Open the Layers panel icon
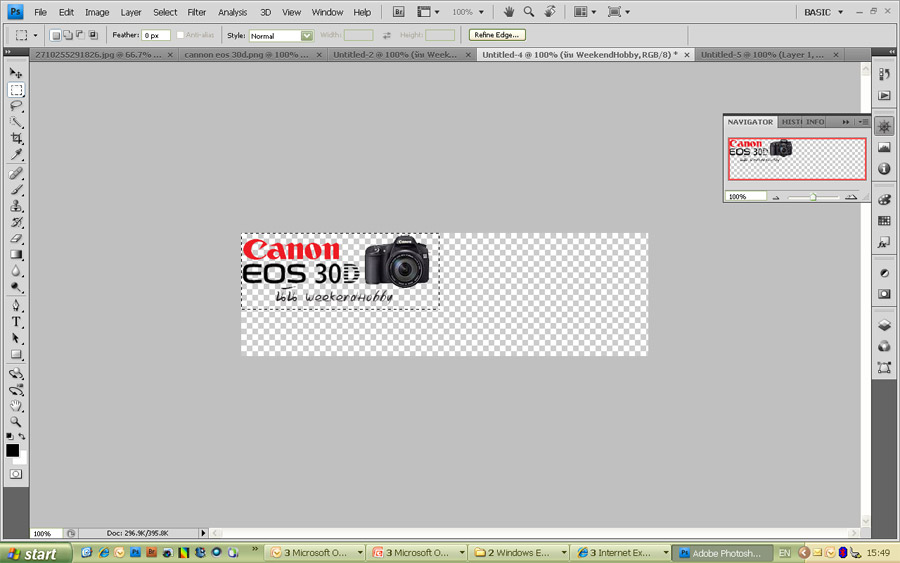The height and width of the screenshot is (563, 900). point(884,325)
